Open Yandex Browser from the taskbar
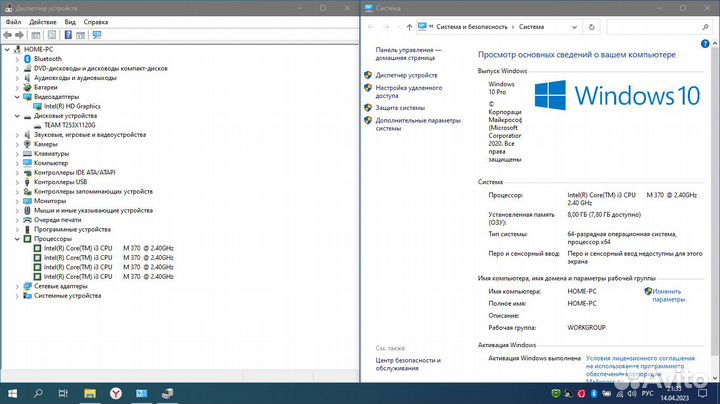This screenshot has height=404, width=720. point(116,393)
